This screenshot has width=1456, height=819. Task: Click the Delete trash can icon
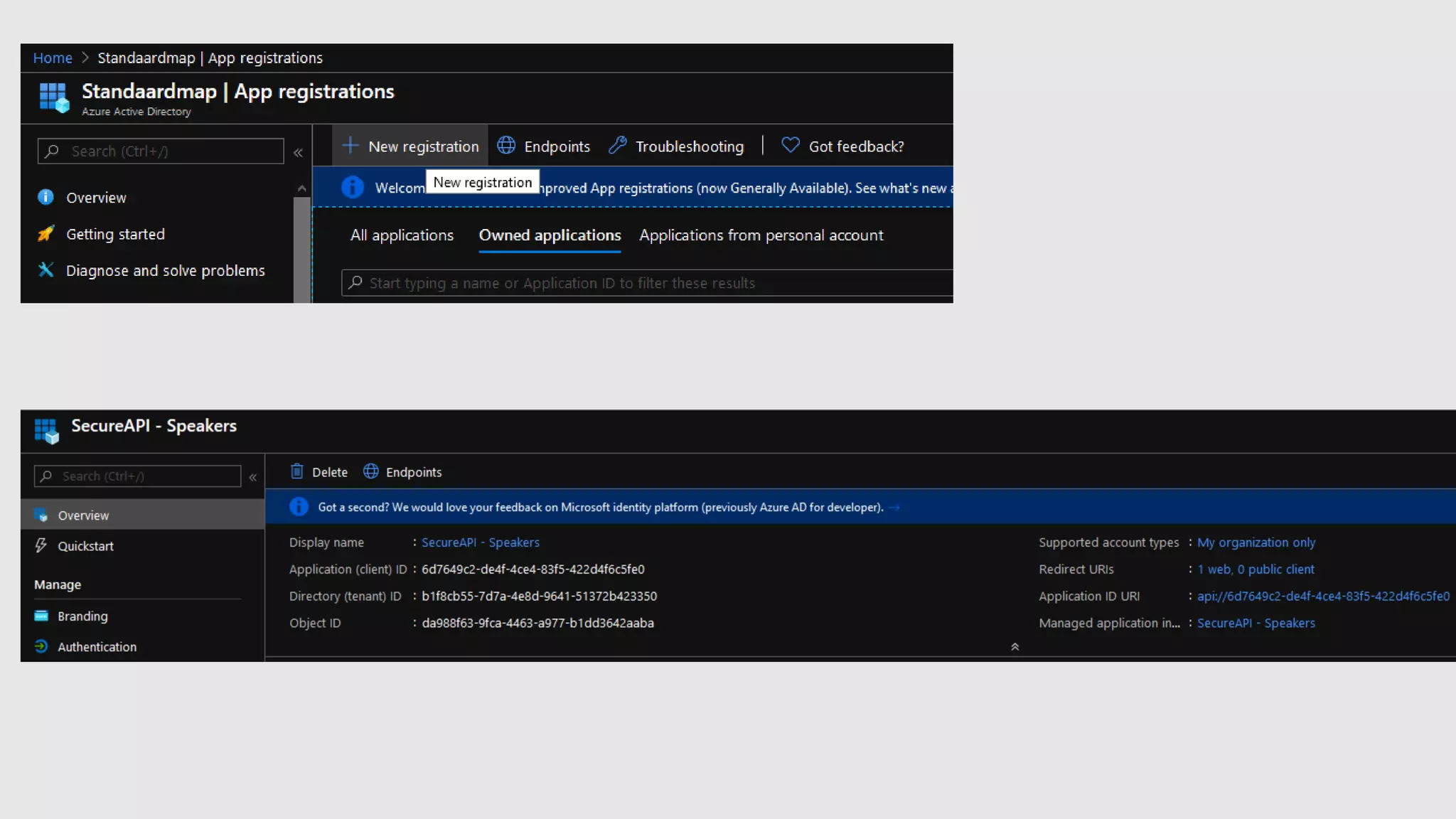pos(297,471)
